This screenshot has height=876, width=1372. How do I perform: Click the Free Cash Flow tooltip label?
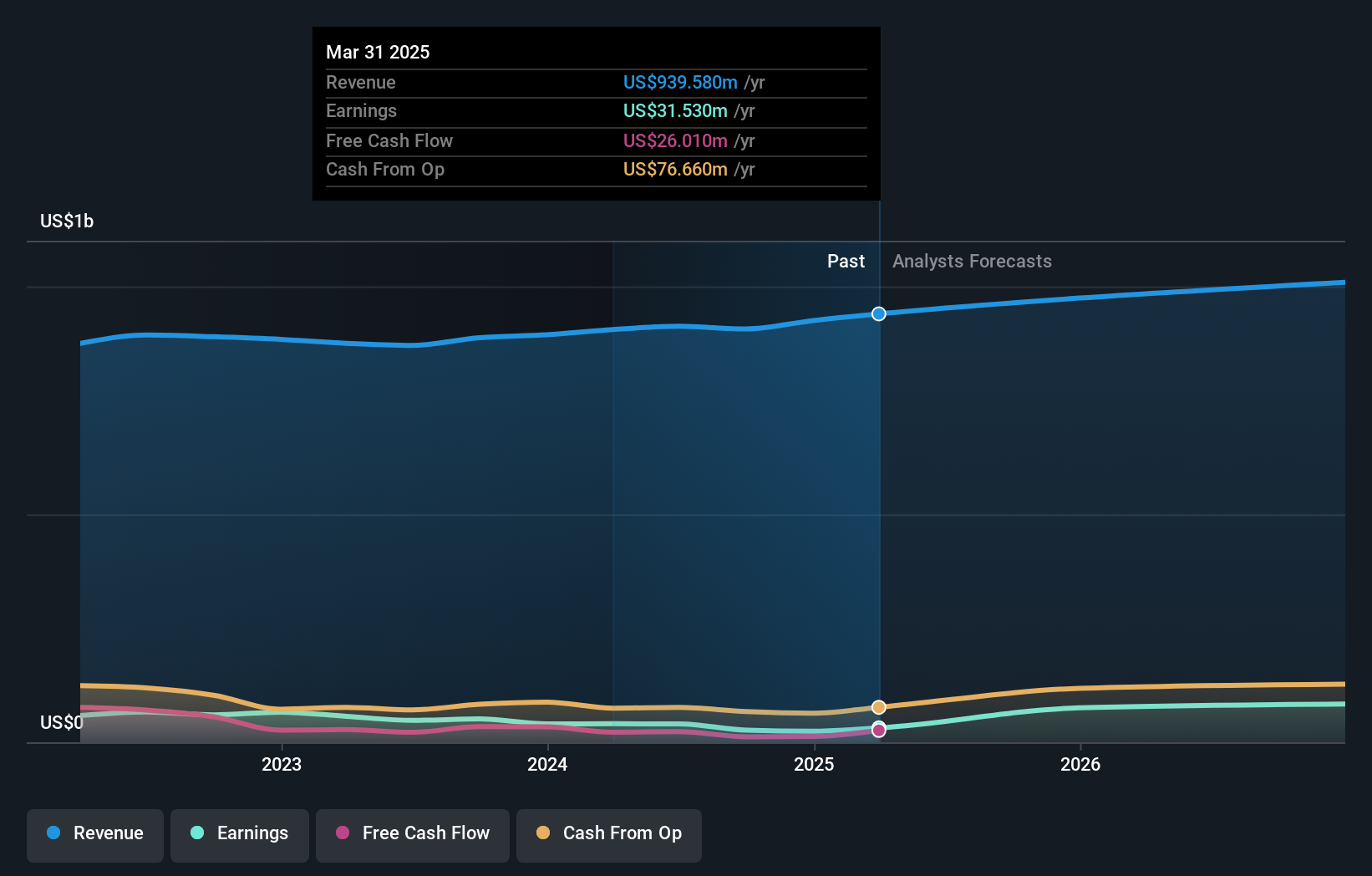click(389, 140)
